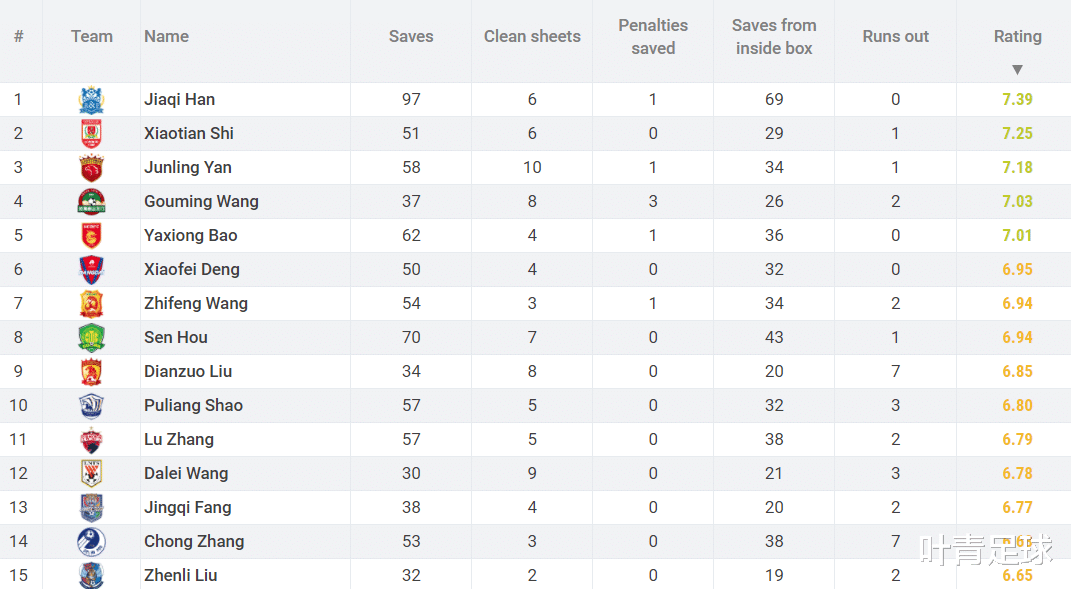Viewport: 1071px width, 589px height.
Task: Click the club badge beside Junling Yan
Action: pyautogui.click(x=92, y=168)
